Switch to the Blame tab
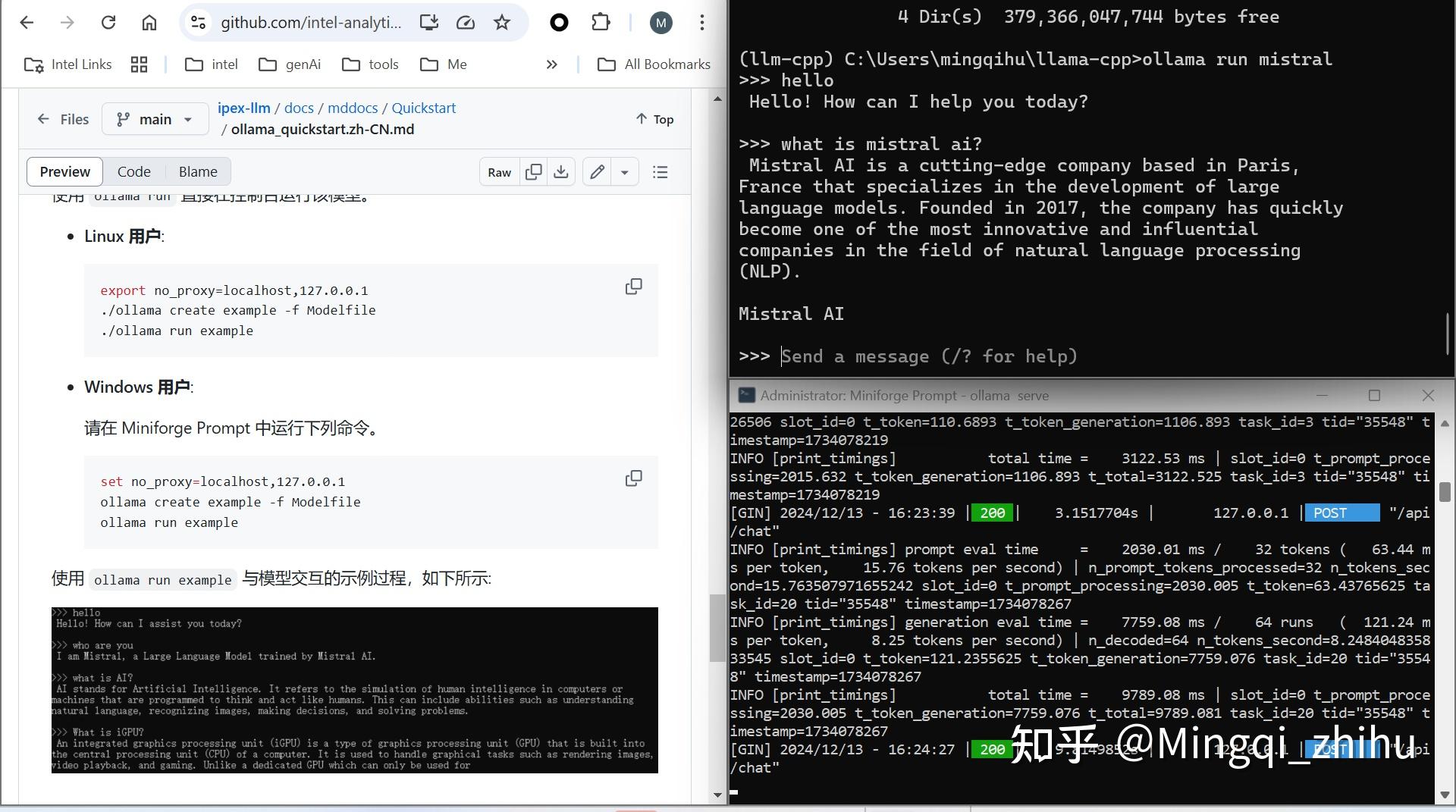Image resolution: width=1456 pixels, height=812 pixels. (197, 171)
